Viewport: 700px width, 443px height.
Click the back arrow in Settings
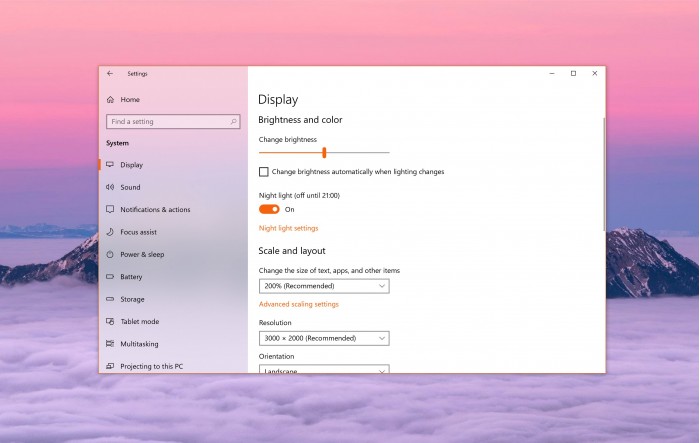[110, 73]
